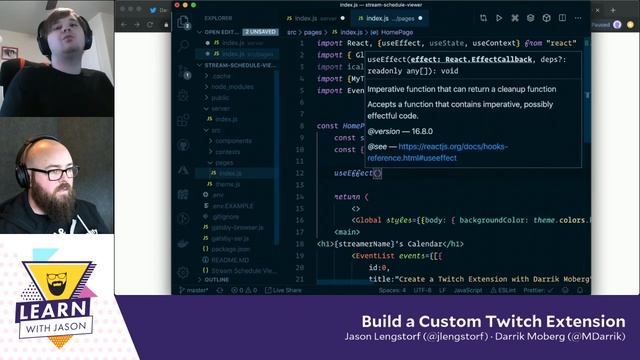Click the JavaScript language mode in the status bar
640x360 pixels.
(468, 290)
